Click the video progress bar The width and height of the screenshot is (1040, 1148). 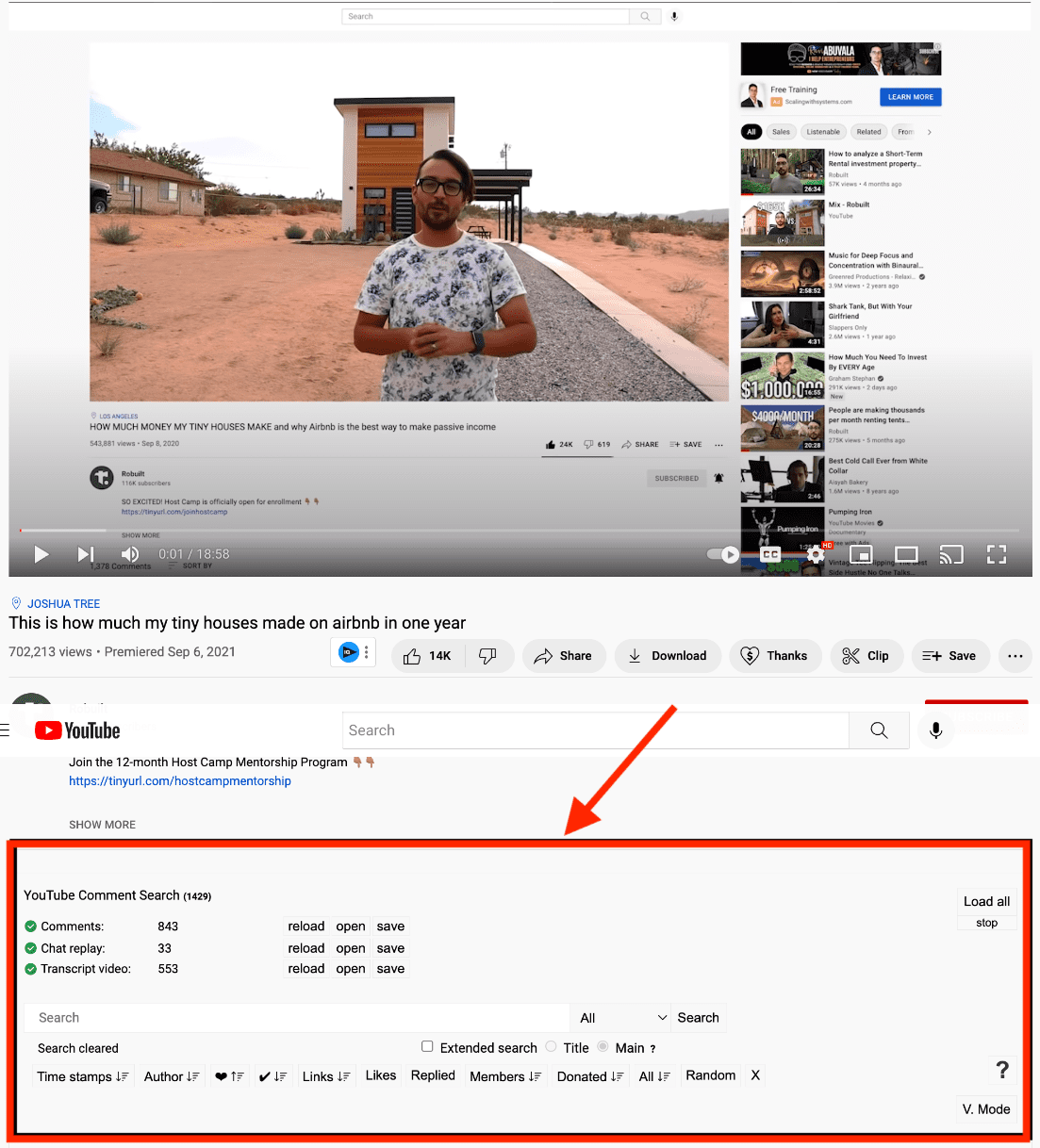pyautogui.click(x=377, y=533)
